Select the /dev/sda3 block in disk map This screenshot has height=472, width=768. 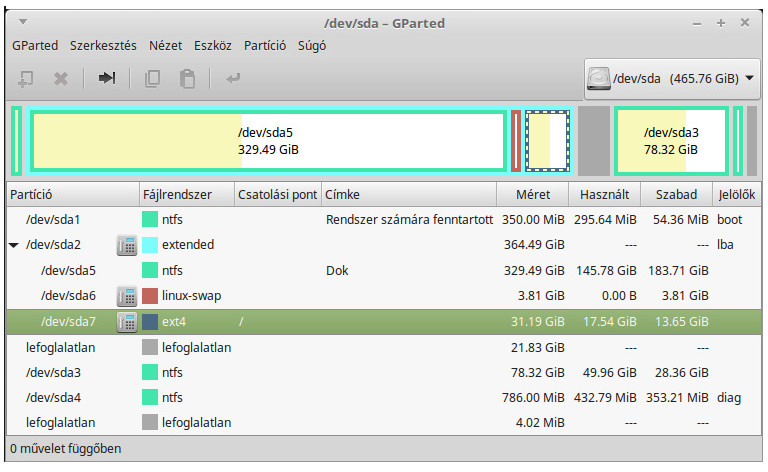[671, 141]
